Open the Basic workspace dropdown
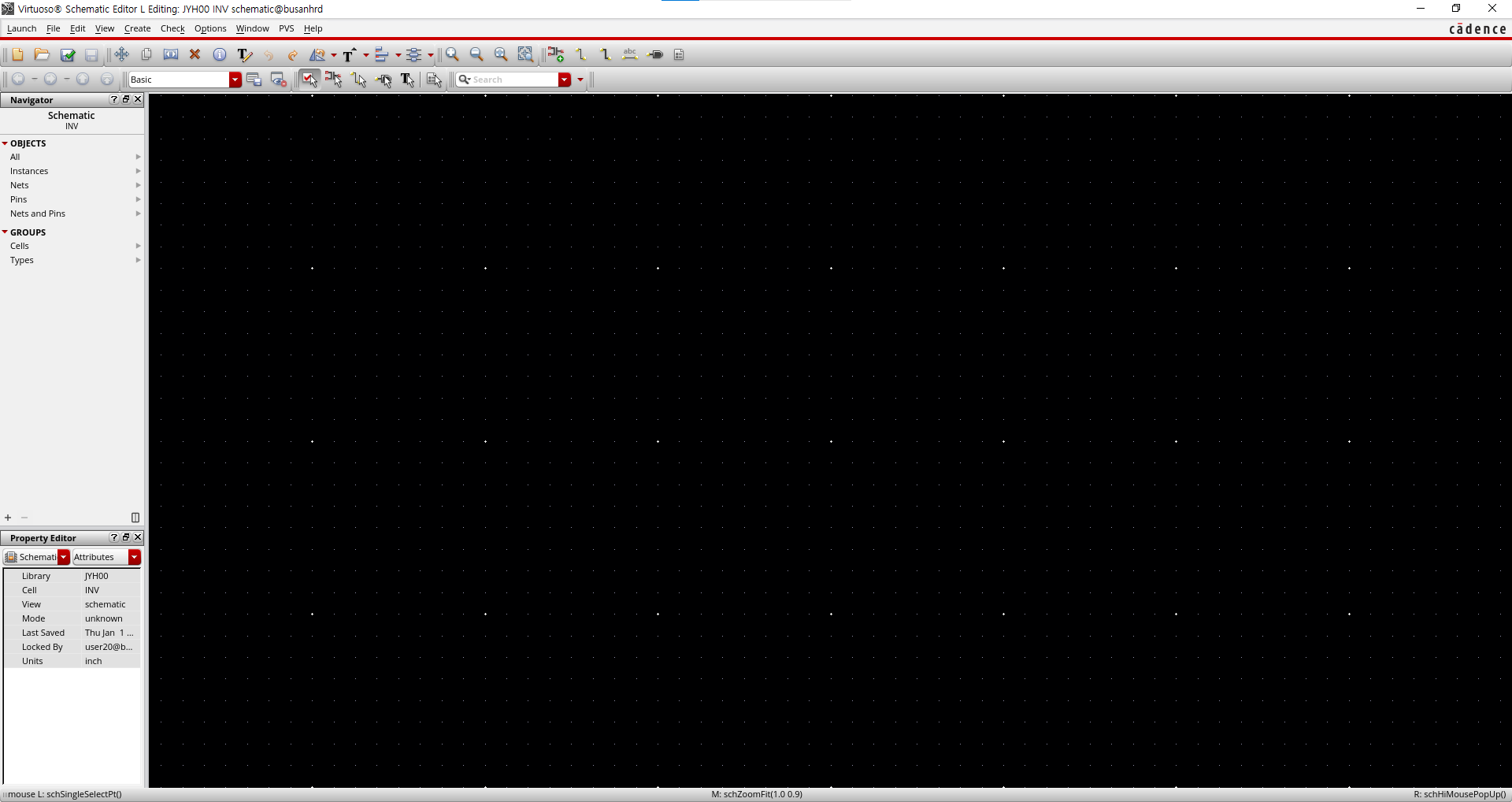This screenshot has height=802, width=1512. [x=235, y=80]
